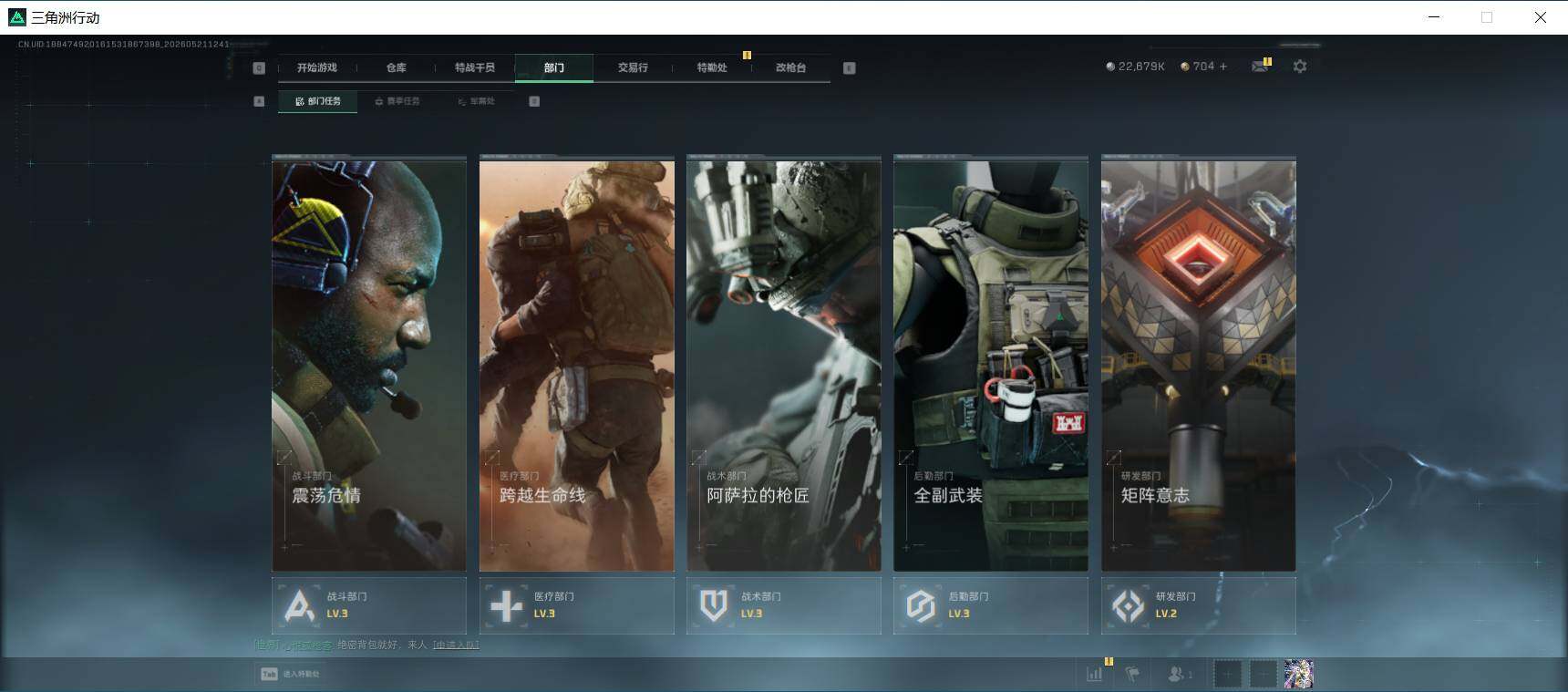Click the 后勤部门 hexagon icon
The height and width of the screenshot is (692, 1568).
(x=921, y=605)
